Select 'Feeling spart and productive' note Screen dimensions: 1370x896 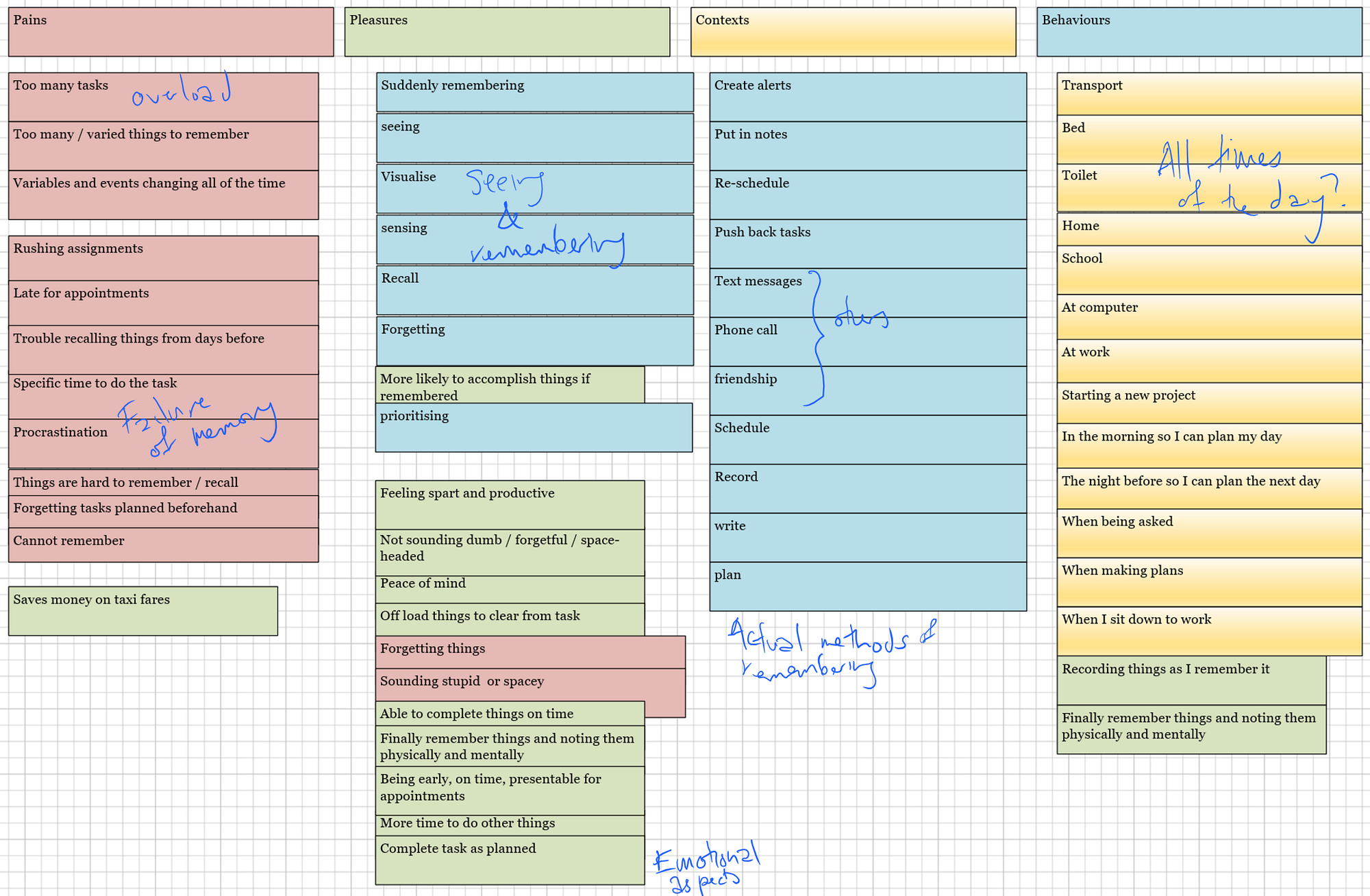[x=510, y=505]
